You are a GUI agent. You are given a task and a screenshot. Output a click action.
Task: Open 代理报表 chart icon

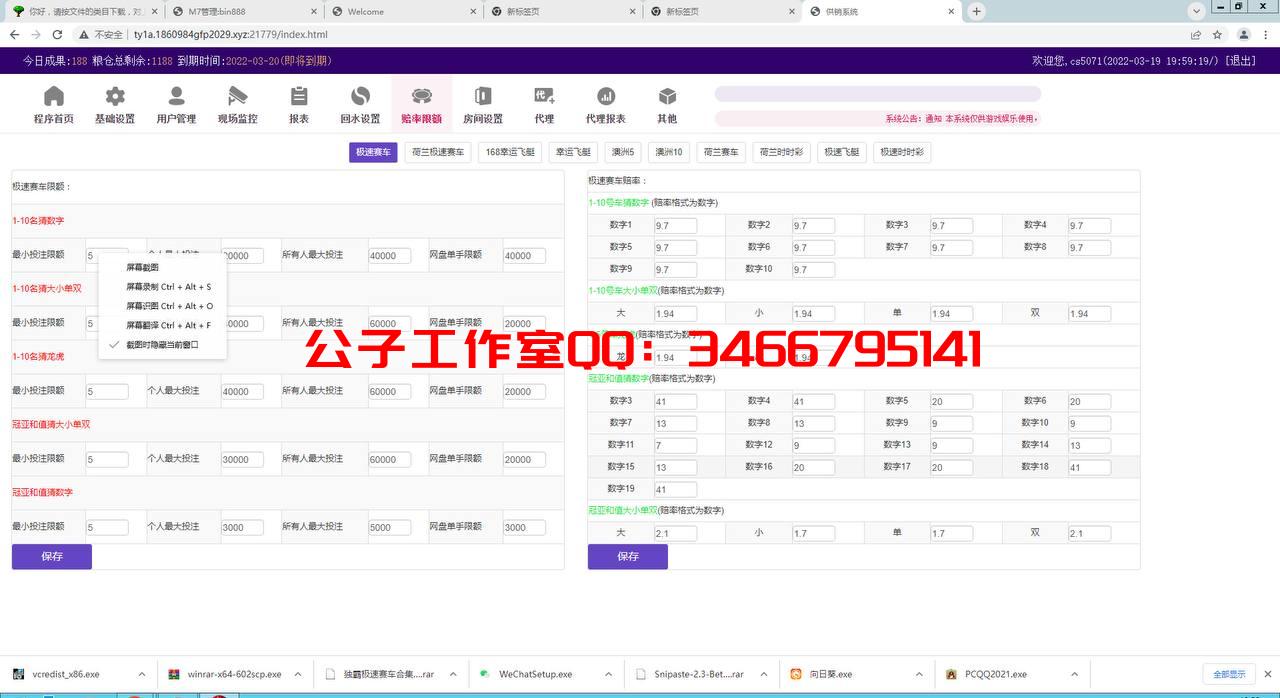(x=606, y=96)
